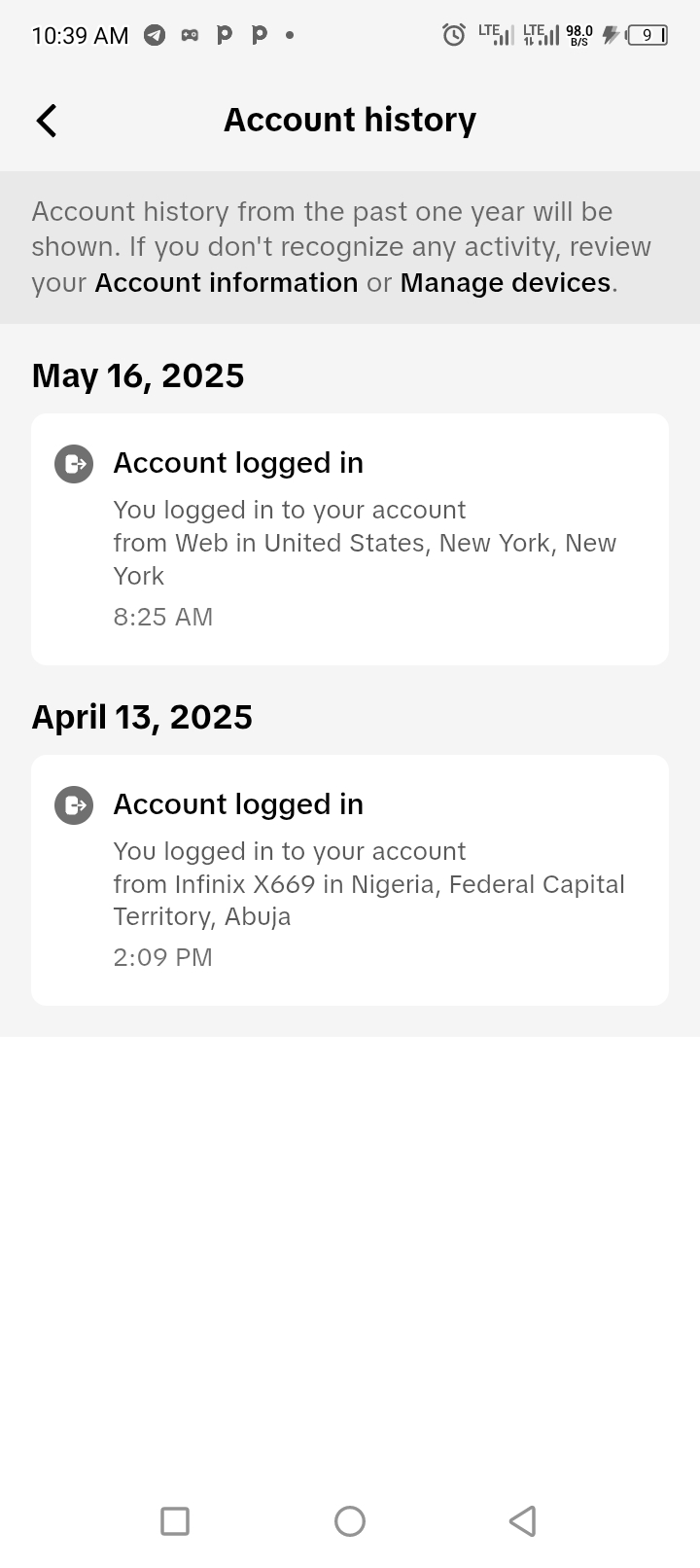Select the Infinix X669 Abuja login card
The image size is (700, 1568).
click(350, 880)
